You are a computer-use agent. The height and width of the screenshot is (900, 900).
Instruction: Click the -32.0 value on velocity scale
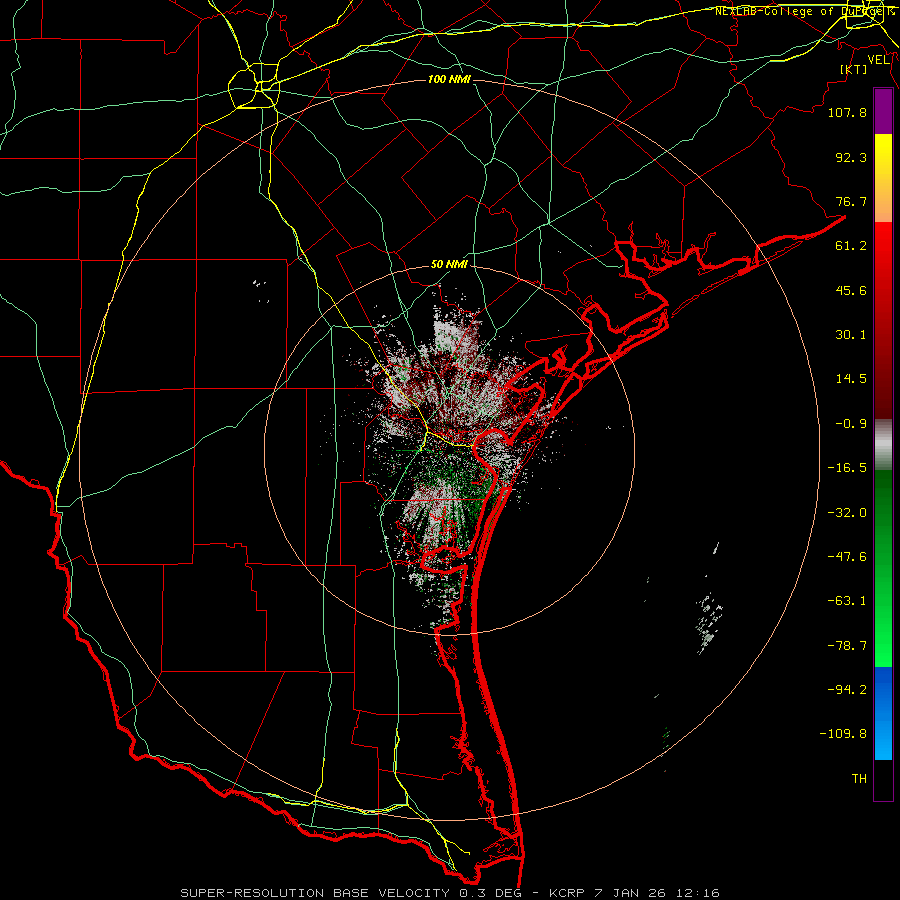coord(847,513)
